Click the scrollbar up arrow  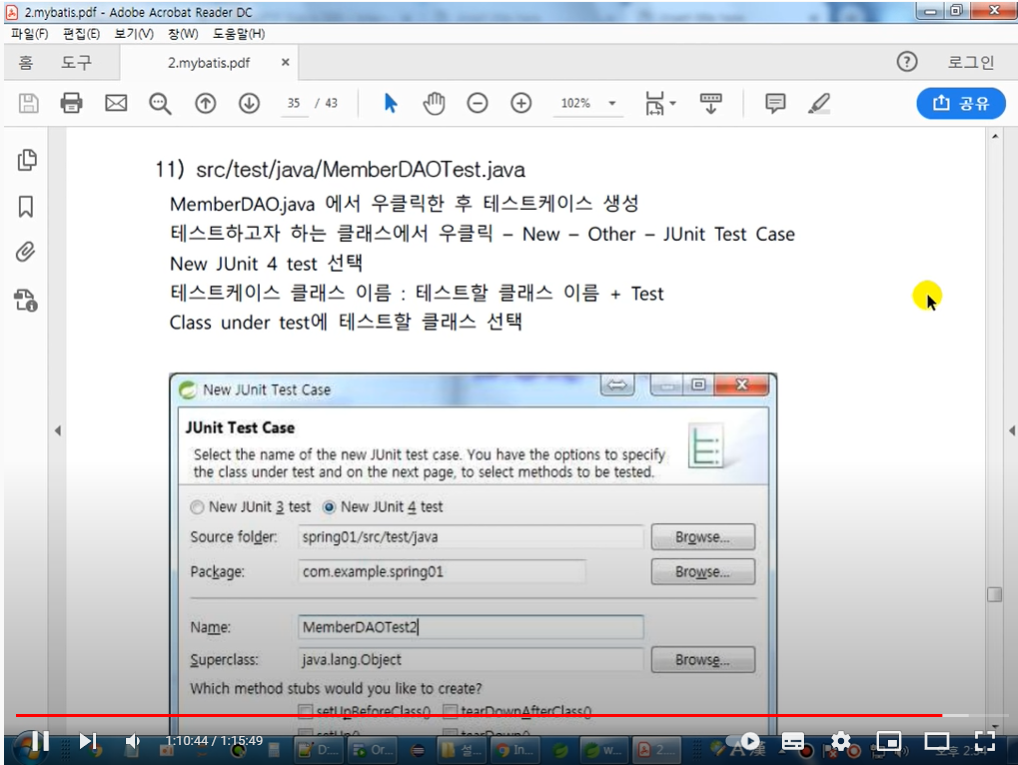point(995,137)
